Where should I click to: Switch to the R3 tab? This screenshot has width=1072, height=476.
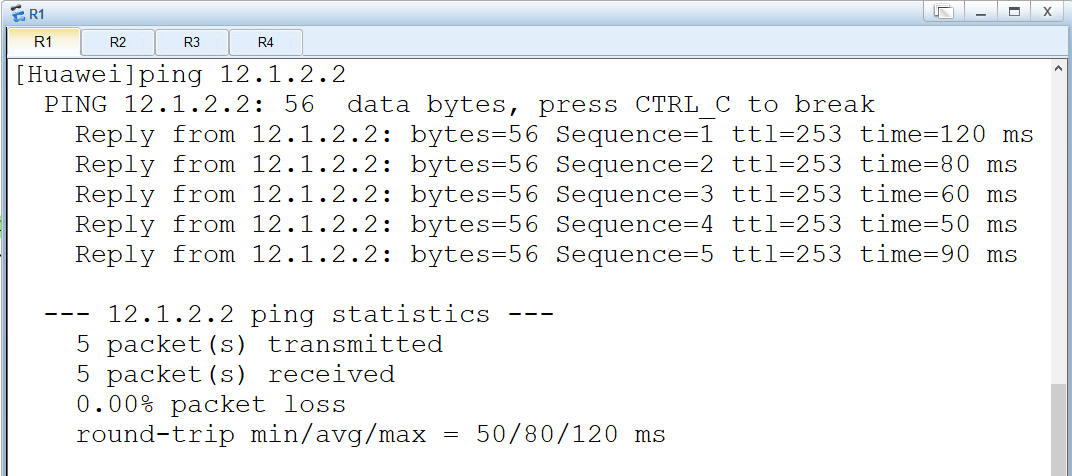coord(191,42)
